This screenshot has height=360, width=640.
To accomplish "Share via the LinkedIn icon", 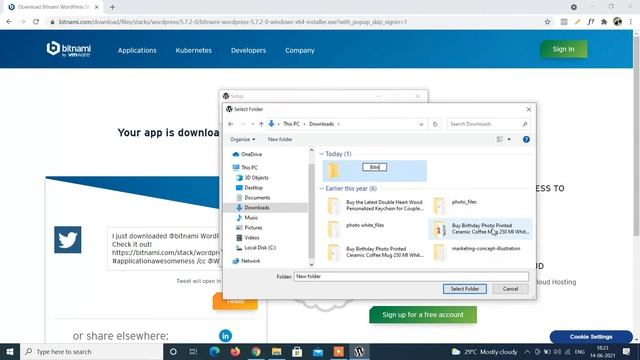I will click(x=225, y=336).
